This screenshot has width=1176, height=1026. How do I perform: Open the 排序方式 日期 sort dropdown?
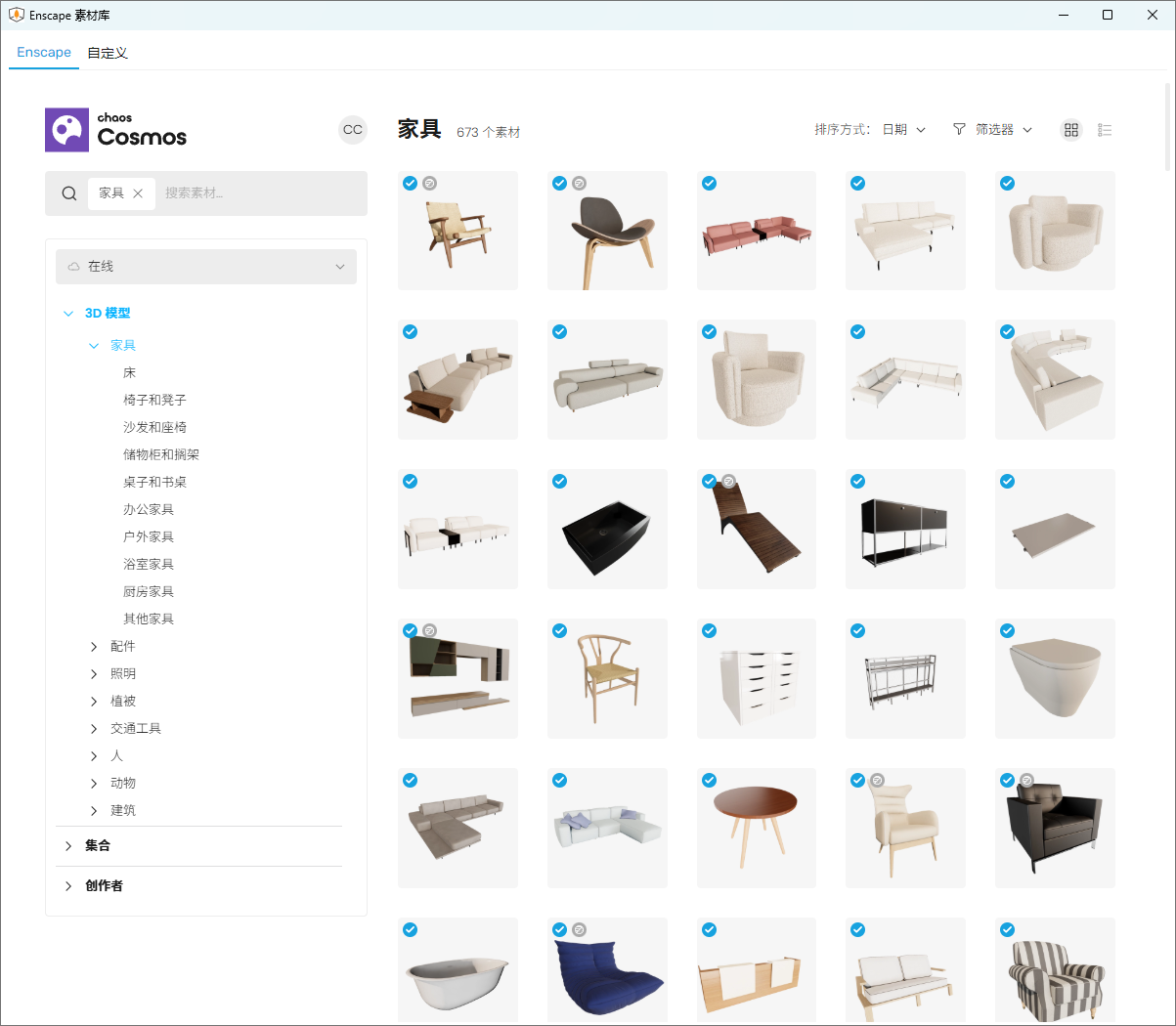click(x=903, y=130)
